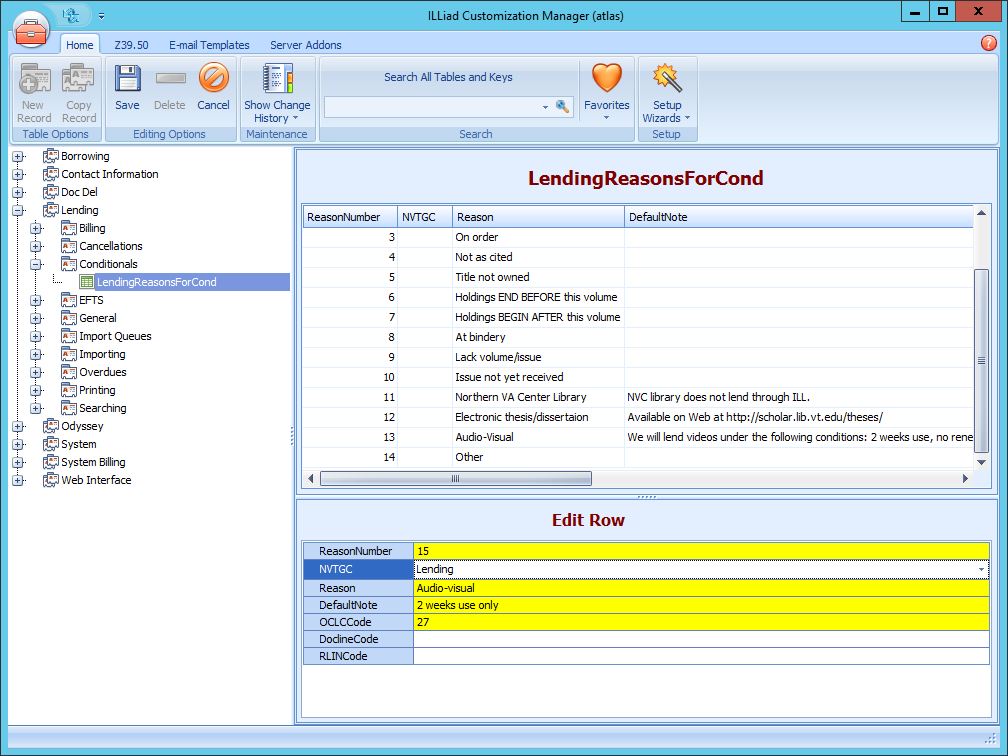1008x756 pixels.
Task: Expand the Web Interface tree node
Action: (18, 480)
